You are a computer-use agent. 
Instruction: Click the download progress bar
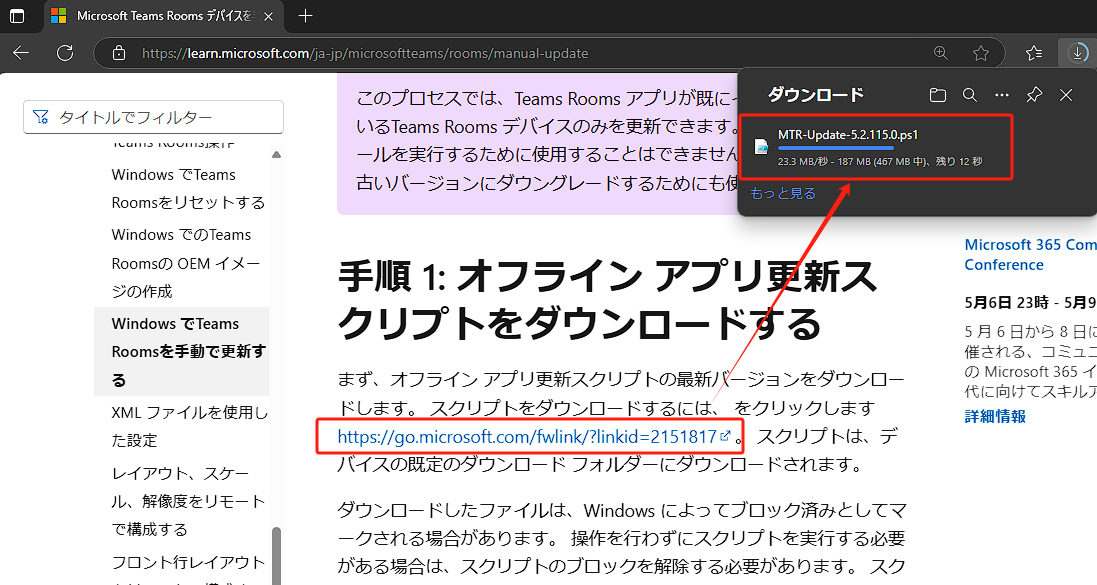pos(835,148)
